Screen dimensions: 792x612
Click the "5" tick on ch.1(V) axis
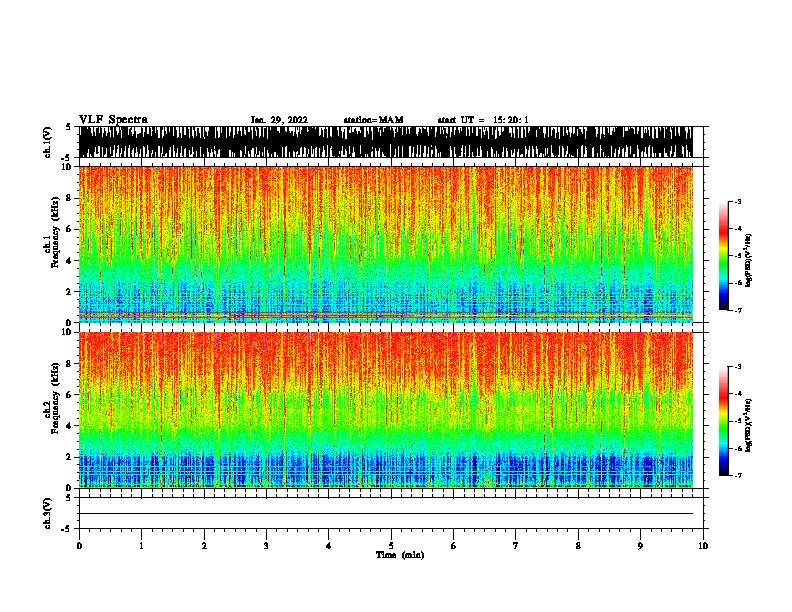pyautogui.click(x=69, y=127)
